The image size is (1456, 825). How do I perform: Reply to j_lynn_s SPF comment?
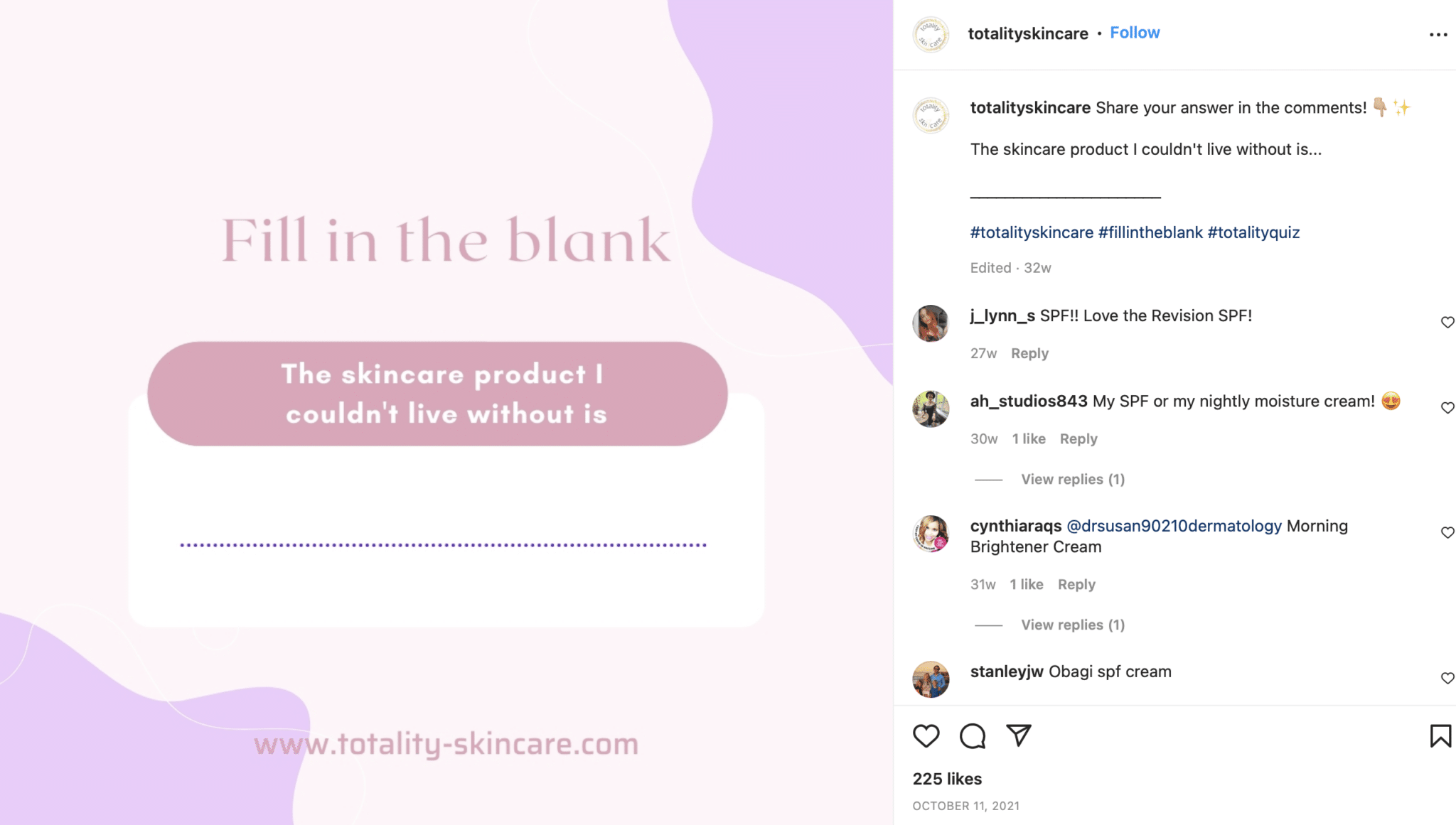click(1029, 353)
